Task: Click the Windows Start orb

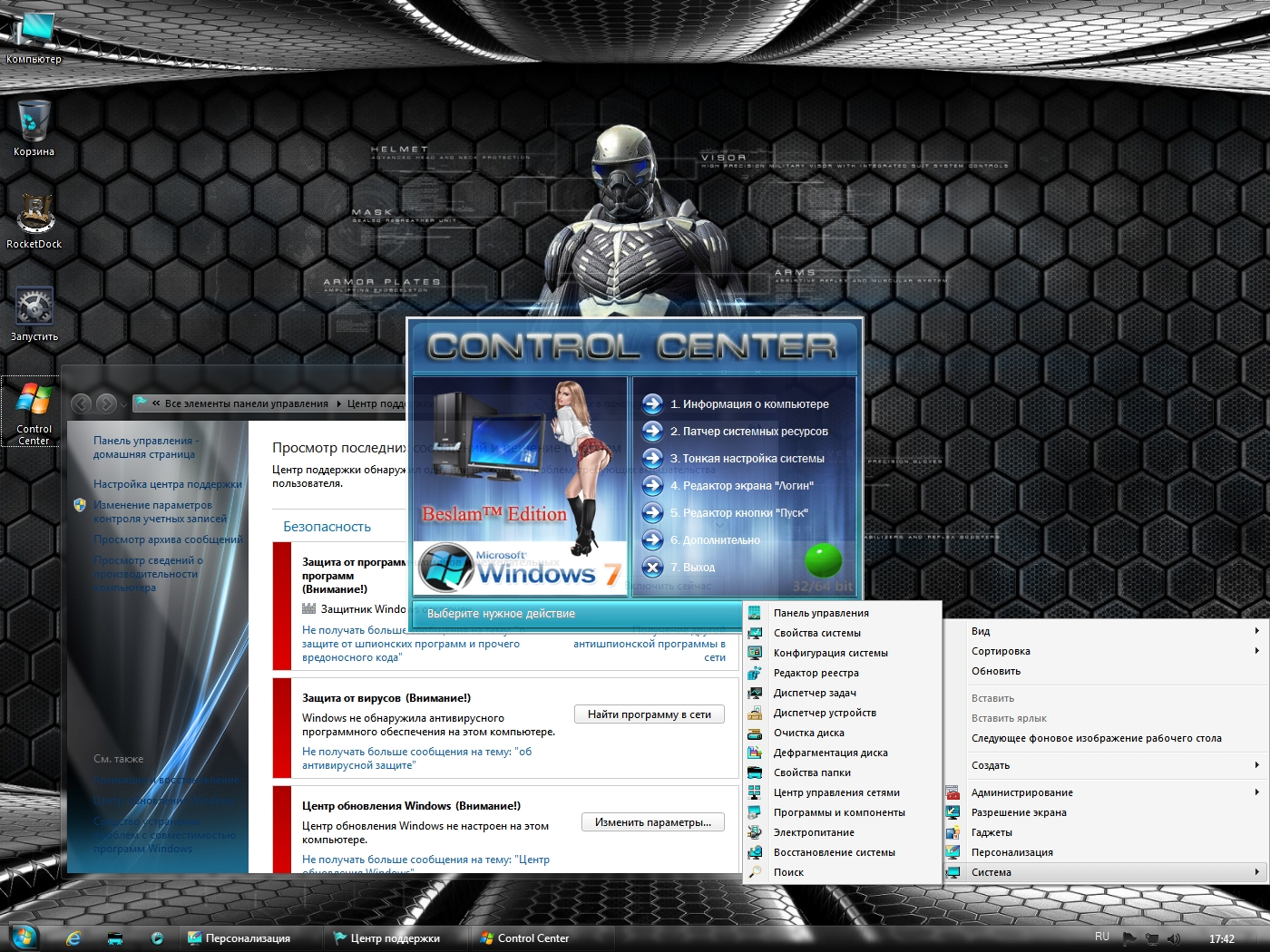Action: [x=24, y=937]
